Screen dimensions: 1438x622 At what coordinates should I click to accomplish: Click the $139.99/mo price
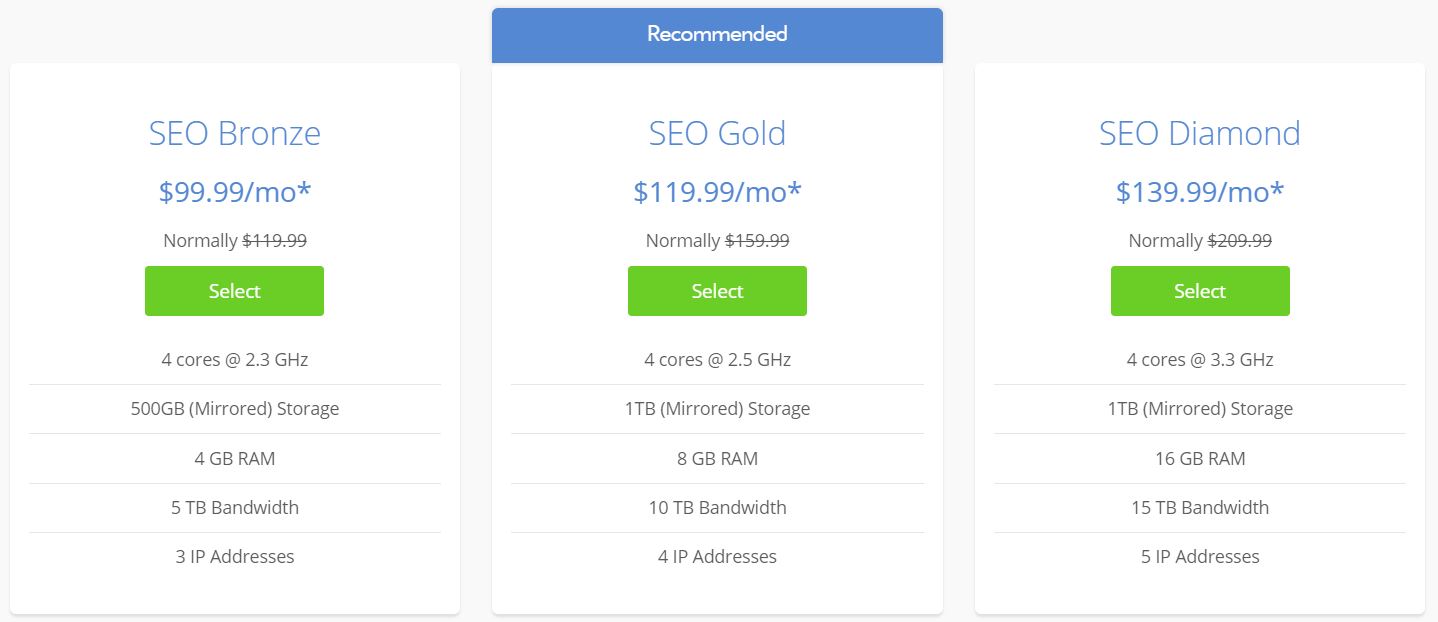click(x=1200, y=191)
